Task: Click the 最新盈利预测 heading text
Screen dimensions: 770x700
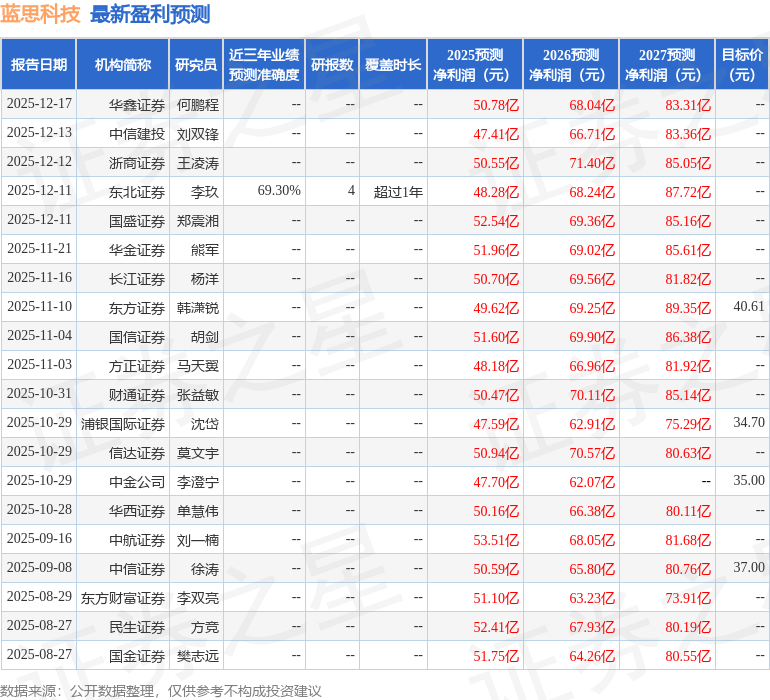Action: pos(150,14)
